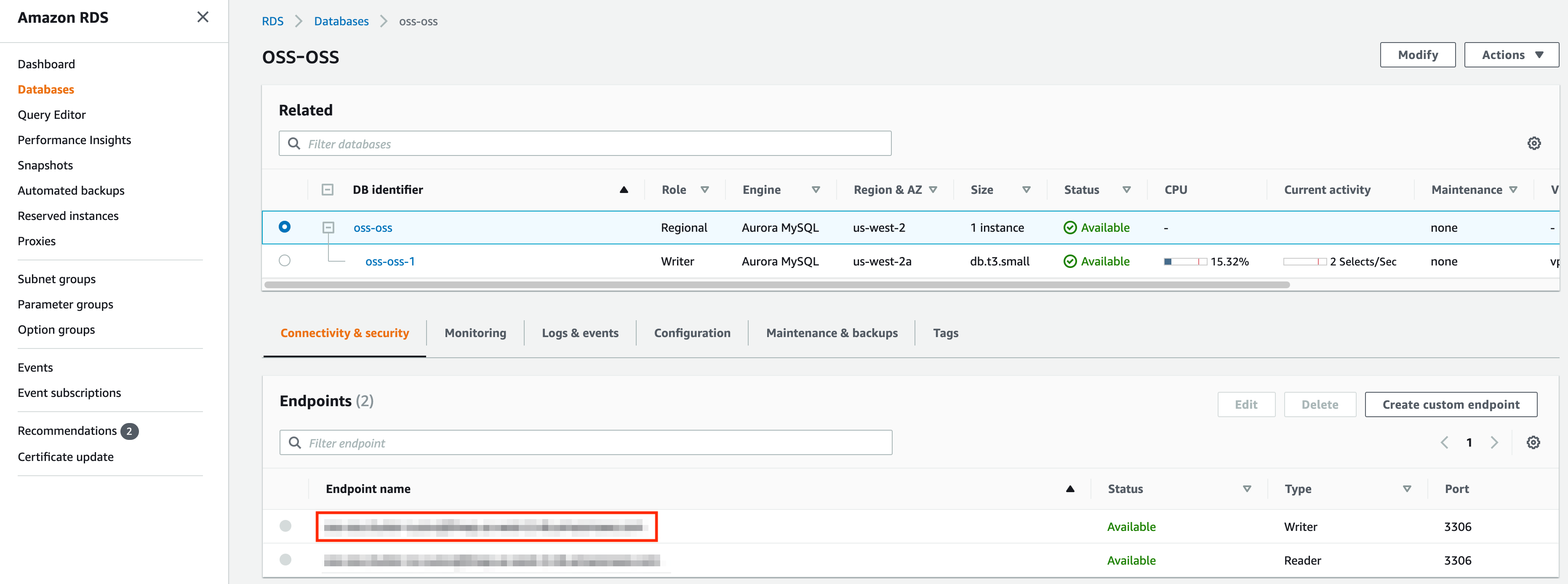Open the Related table preferences gear
The image size is (1568, 584).
(x=1534, y=143)
